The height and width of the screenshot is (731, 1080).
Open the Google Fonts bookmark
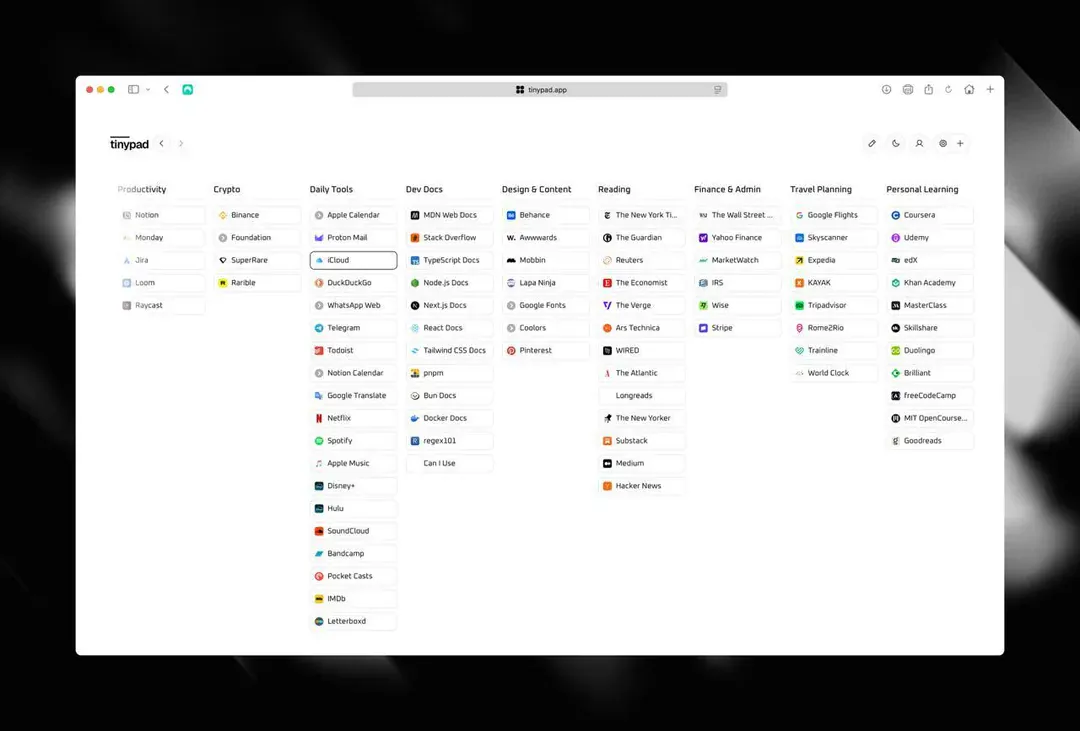(x=546, y=305)
